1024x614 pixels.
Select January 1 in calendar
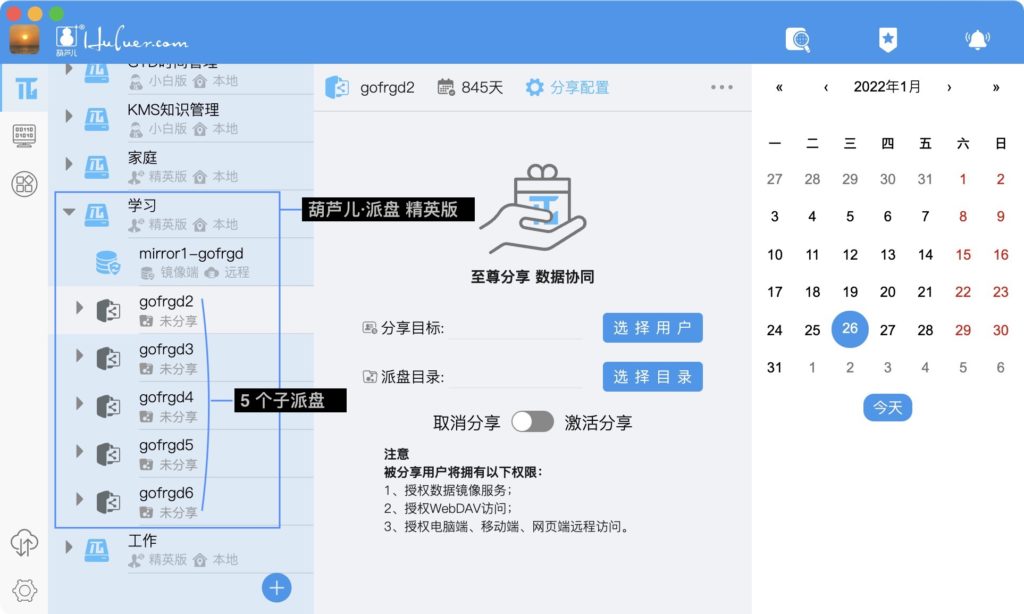tap(963, 179)
